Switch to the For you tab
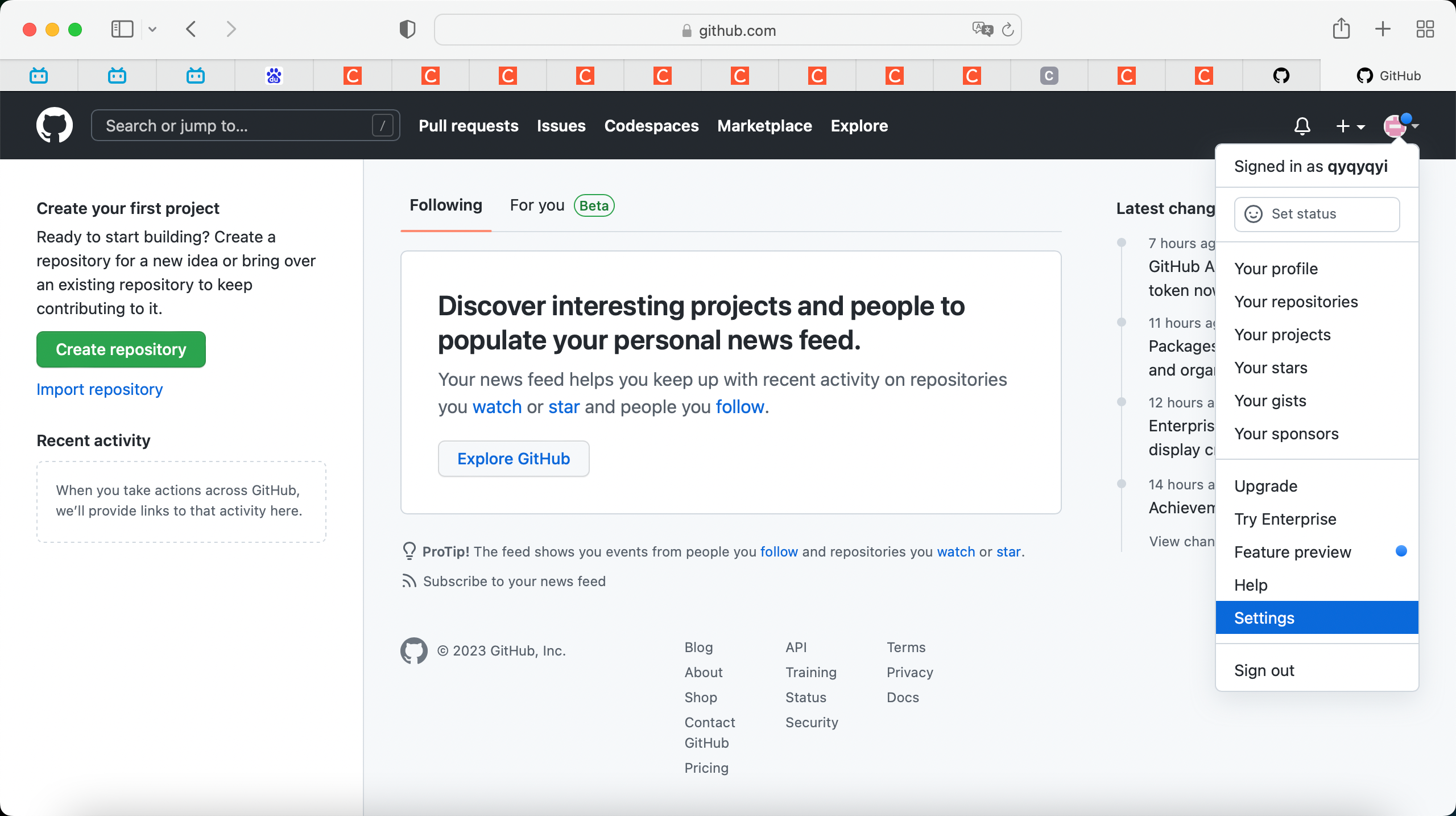Screen dimensions: 1456x816 click(537, 205)
